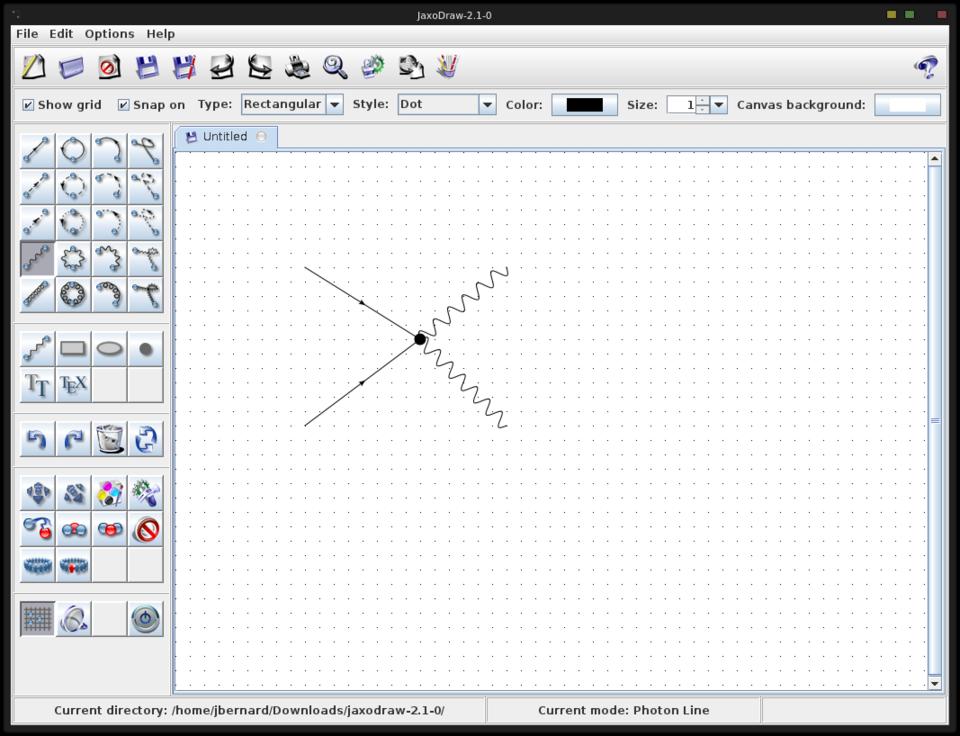Open the color palette edit tool
The height and width of the screenshot is (736, 960).
pyautogui.click(x=109, y=492)
